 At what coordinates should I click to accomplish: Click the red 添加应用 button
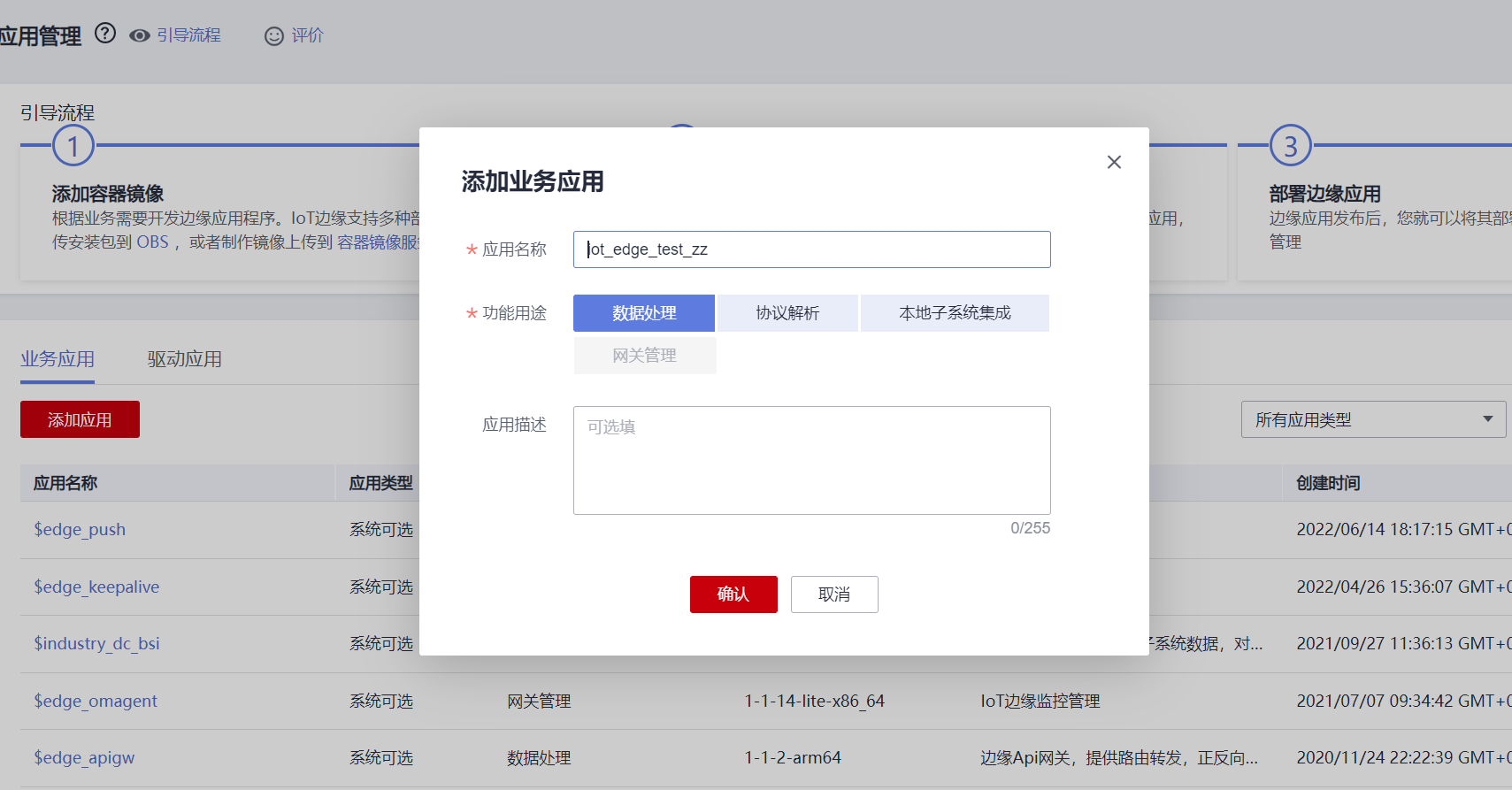80,419
